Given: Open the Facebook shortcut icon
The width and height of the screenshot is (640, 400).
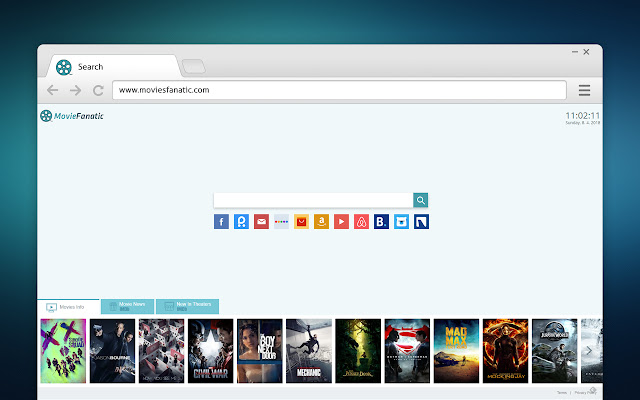Looking at the screenshot, I should (221, 222).
